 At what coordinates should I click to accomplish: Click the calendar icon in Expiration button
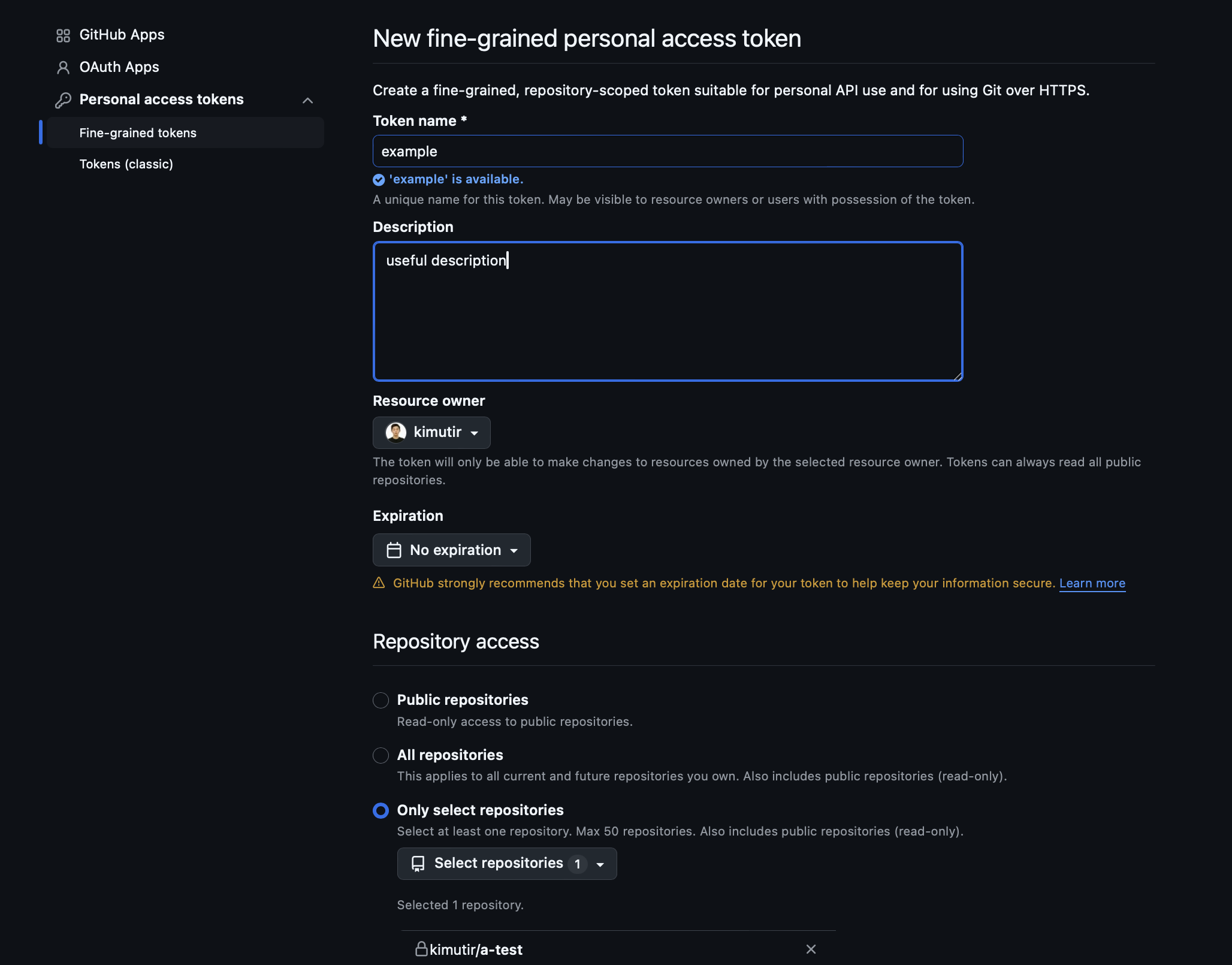[394, 550]
